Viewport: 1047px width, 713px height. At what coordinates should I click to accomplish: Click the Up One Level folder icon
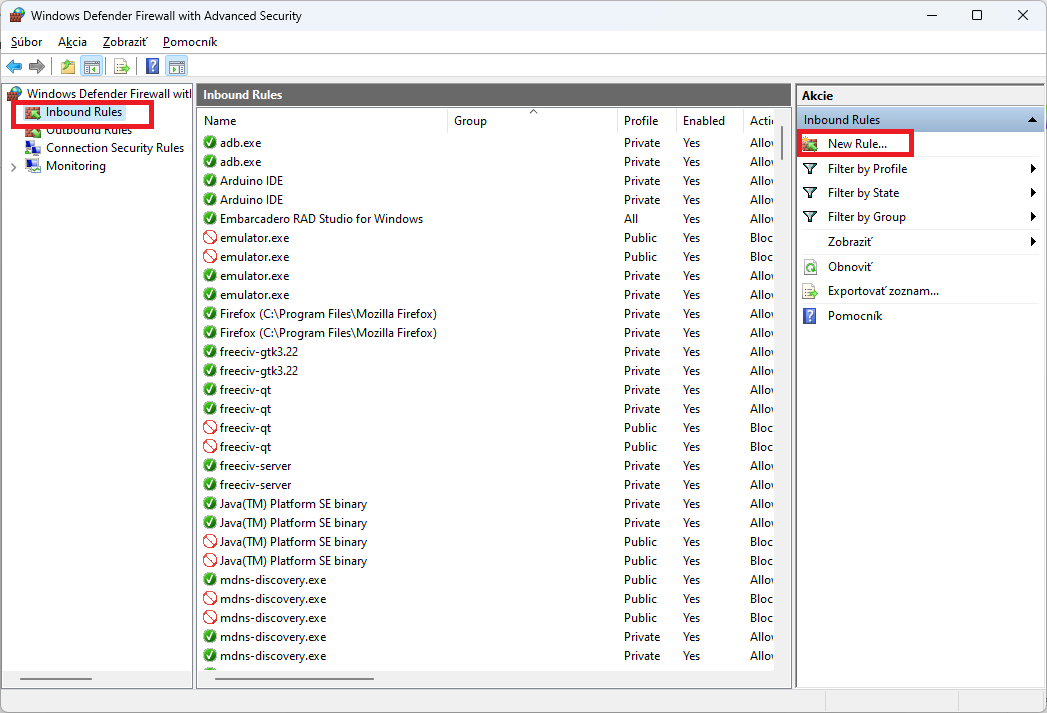coord(67,67)
